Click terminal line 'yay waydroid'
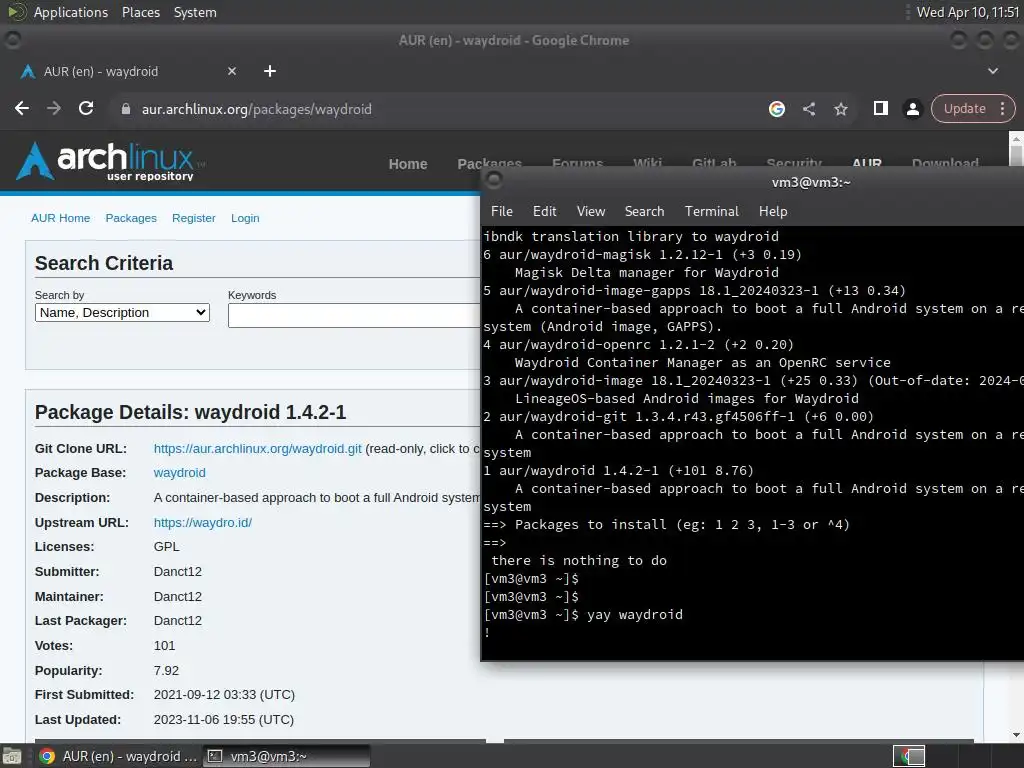Viewport: 1024px width, 768px height. click(x=634, y=615)
